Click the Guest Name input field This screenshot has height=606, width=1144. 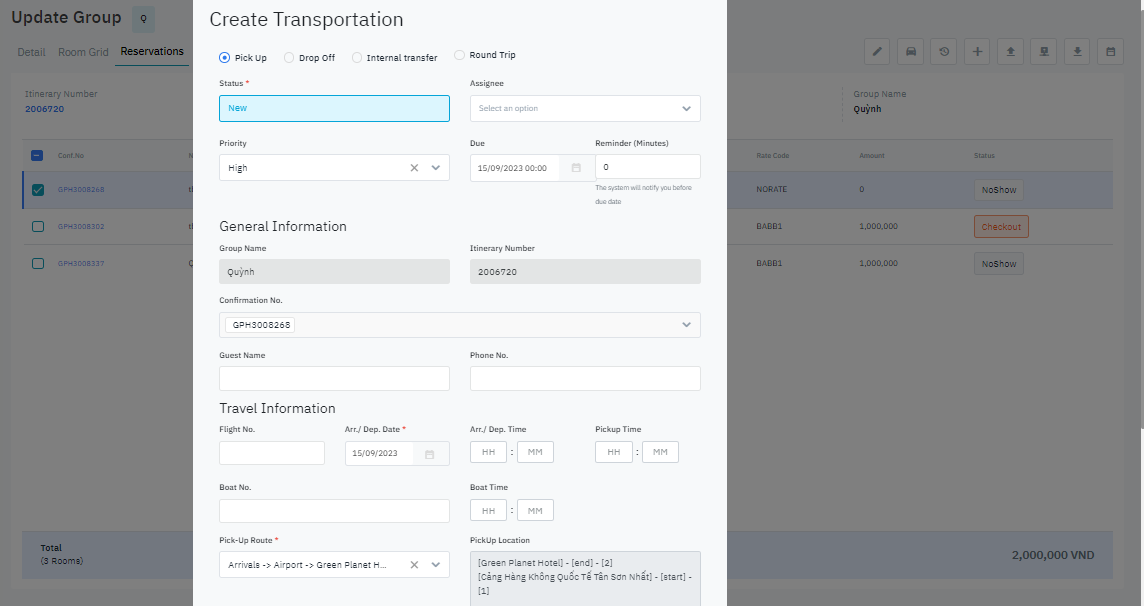pos(334,378)
